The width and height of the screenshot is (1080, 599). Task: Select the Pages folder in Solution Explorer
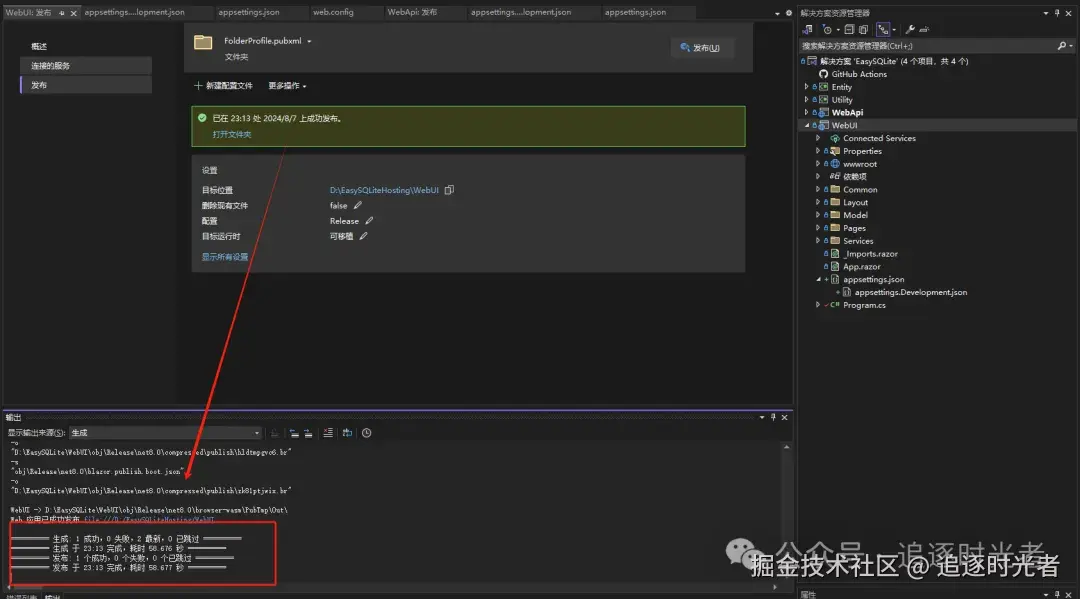pos(854,228)
